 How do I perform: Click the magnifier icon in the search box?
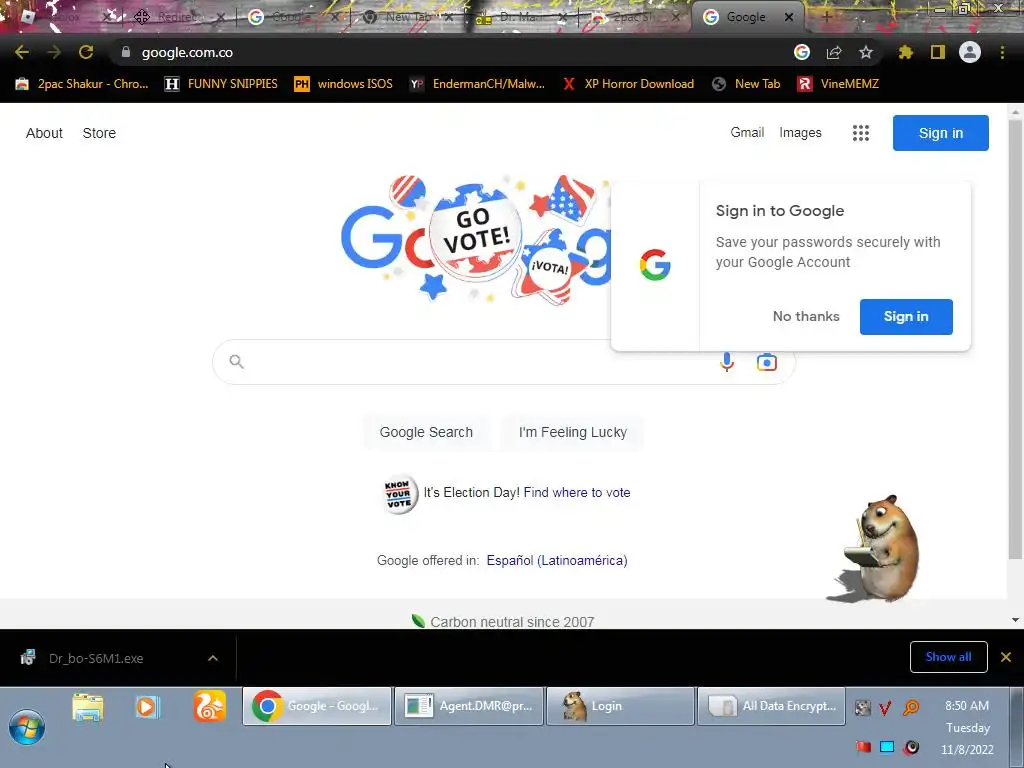pos(236,362)
